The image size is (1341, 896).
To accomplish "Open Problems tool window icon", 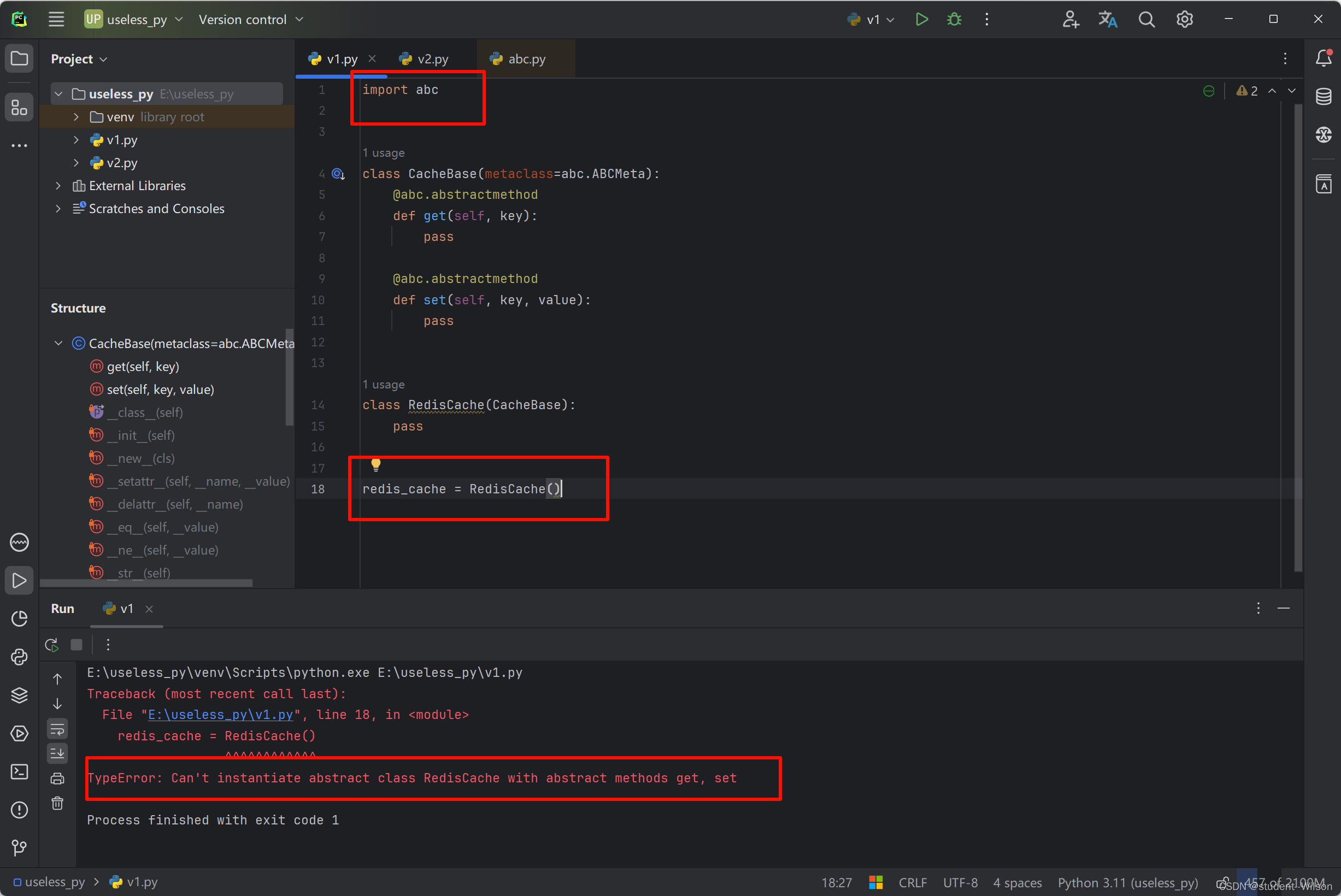I will click(20, 810).
